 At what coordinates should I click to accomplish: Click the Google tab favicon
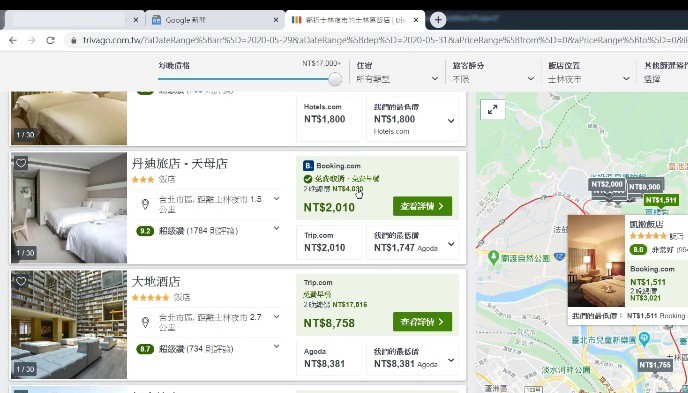(x=156, y=20)
